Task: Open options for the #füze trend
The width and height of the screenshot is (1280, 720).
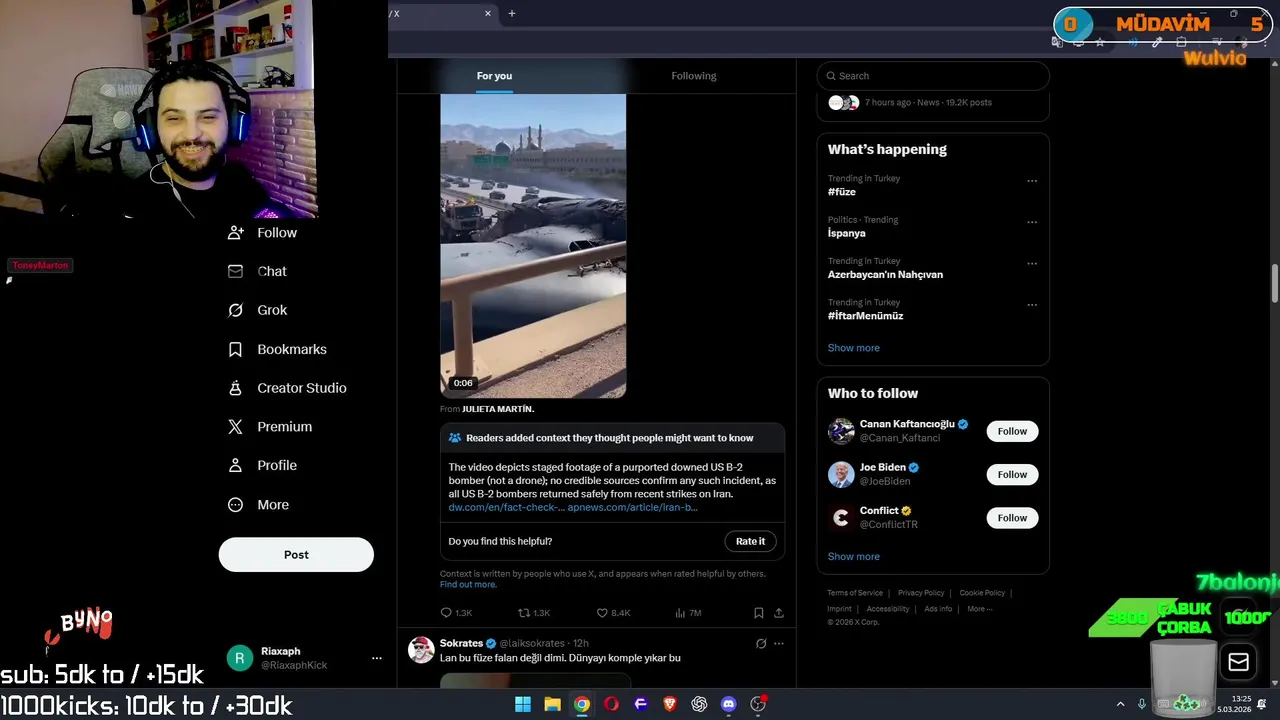Action: point(1032,181)
